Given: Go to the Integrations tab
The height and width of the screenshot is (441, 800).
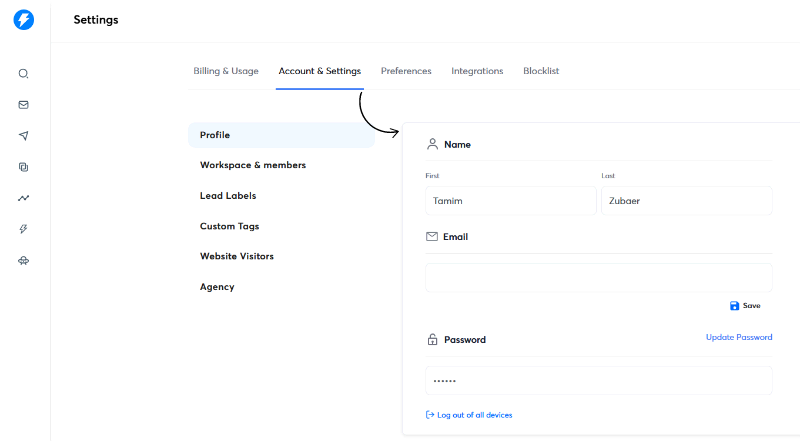Looking at the screenshot, I should coord(477,71).
